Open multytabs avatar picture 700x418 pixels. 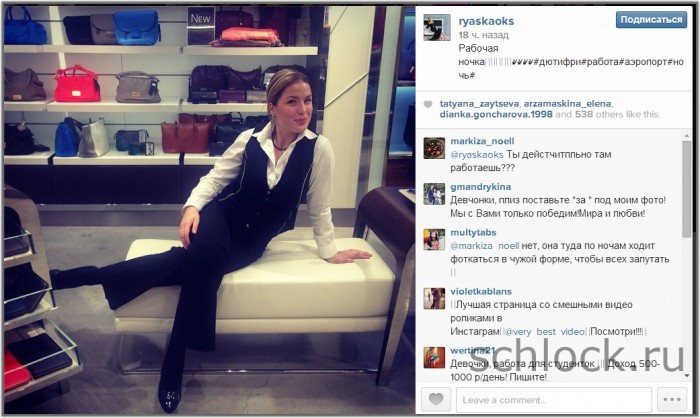tap(434, 239)
